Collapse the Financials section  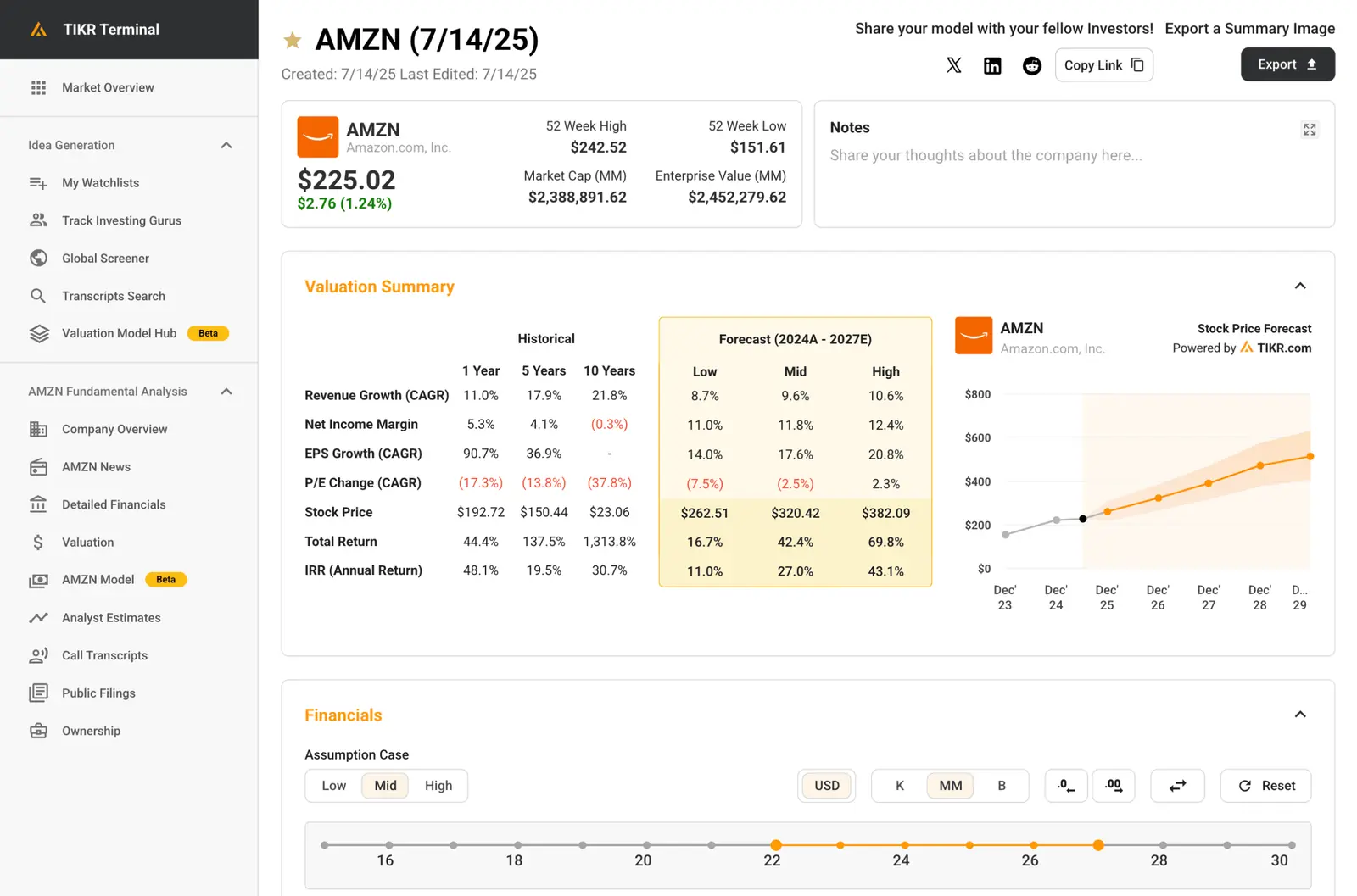(1300, 715)
